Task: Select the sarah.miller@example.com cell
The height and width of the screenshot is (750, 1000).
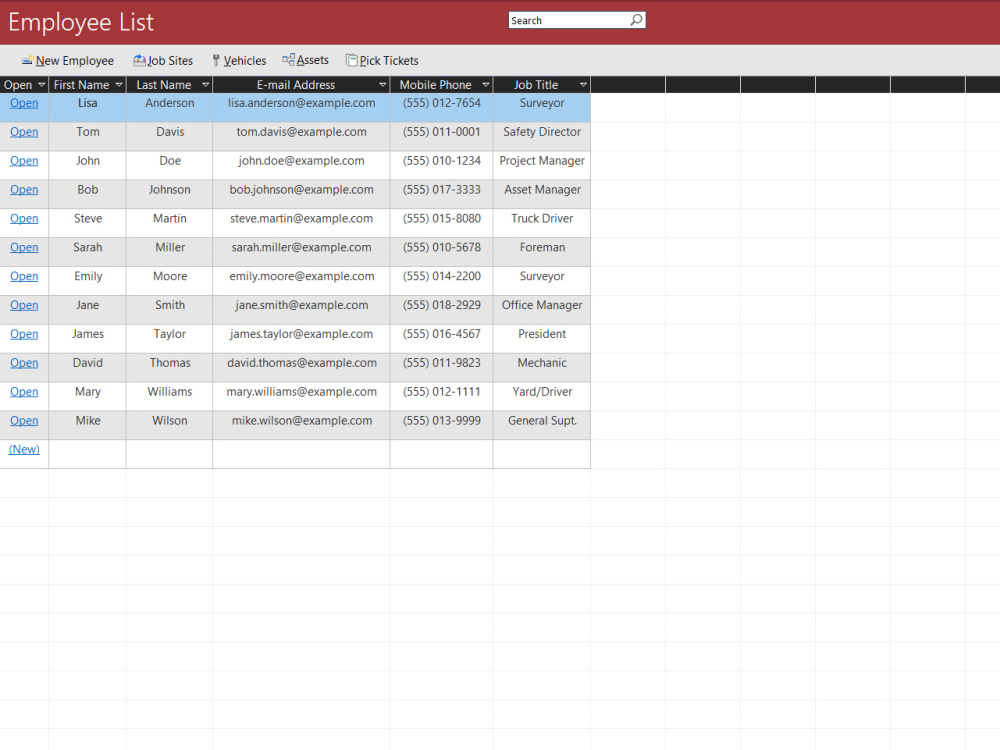Action: tap(301, 252)
